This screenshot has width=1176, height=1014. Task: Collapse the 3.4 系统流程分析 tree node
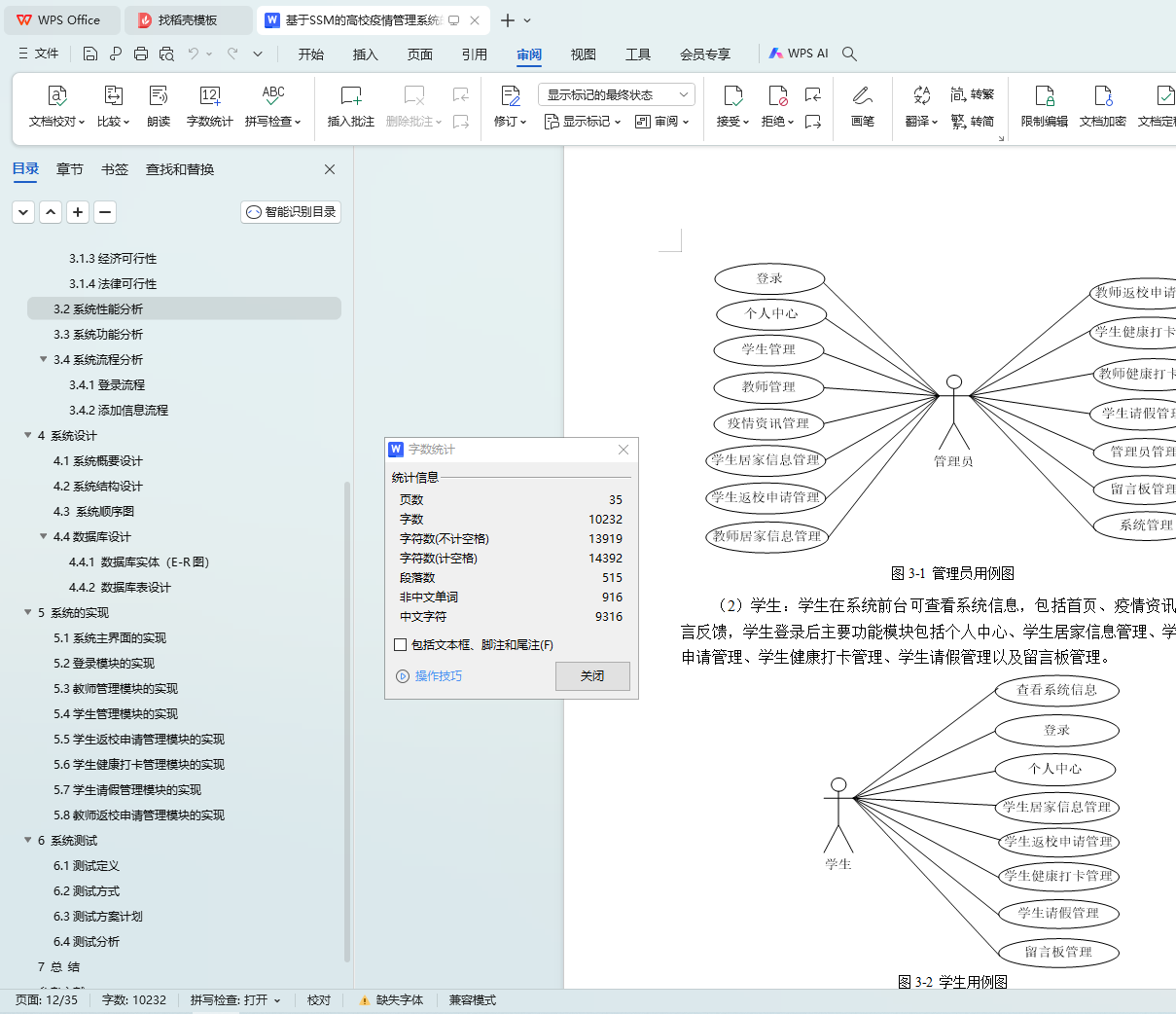pos(44,359)
